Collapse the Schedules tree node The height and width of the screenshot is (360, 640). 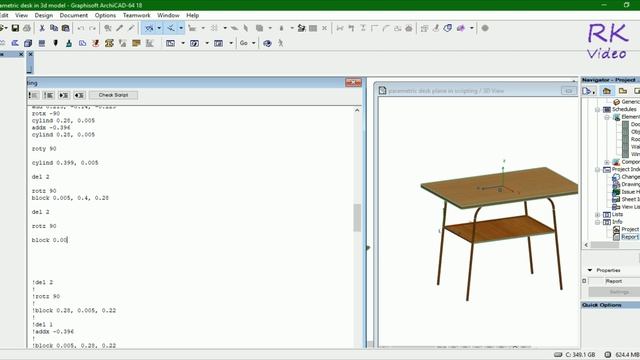(597, 109)
